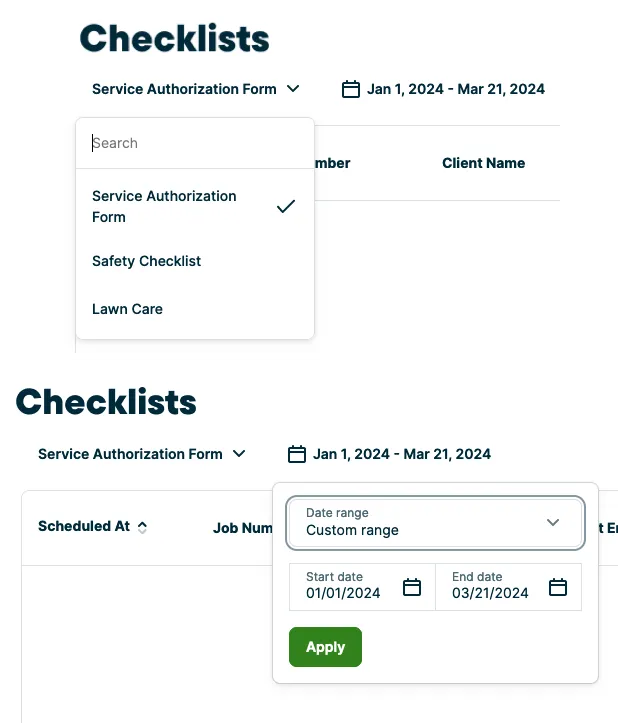618x723 pixels.
Task: Open Start date calendar picker icon
Action: click(412, 587)
